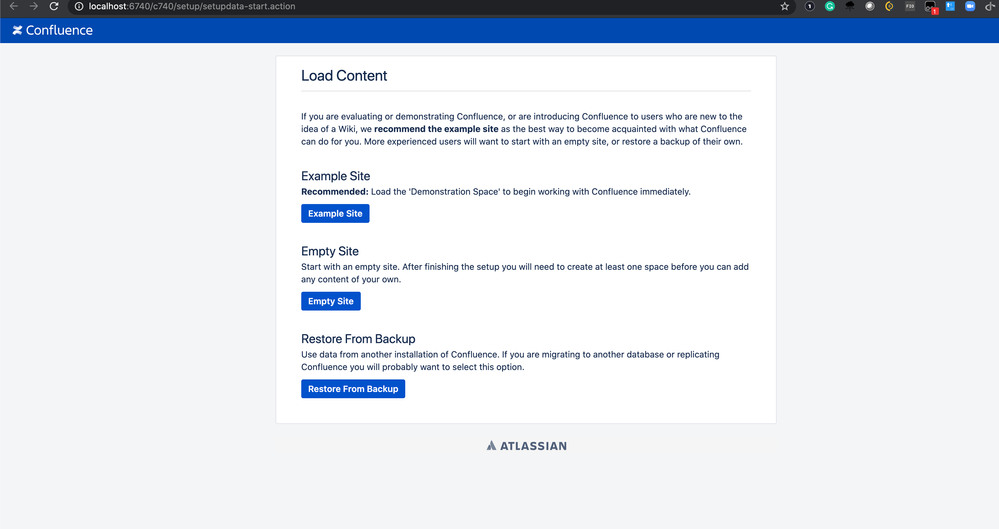Viewport: 999px width, 529px height.
Task: Open the blue square extension icon
Action: pos(950,6)
